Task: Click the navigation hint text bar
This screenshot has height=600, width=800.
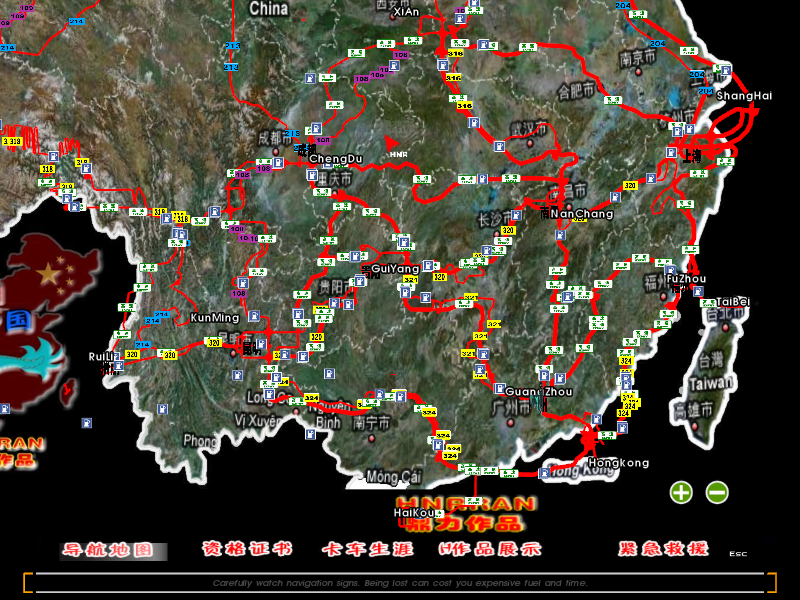Action: point(400,583)
